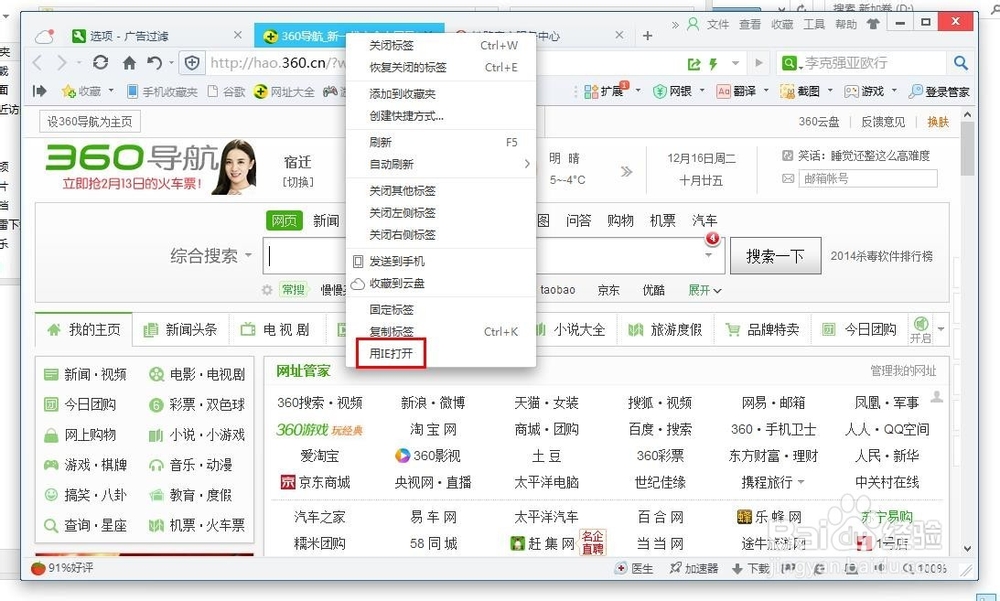This screenshot has width=1000, height=601.
Task: Click the magnifier search icon in toolbar
Action: click(x=960, y=63)
